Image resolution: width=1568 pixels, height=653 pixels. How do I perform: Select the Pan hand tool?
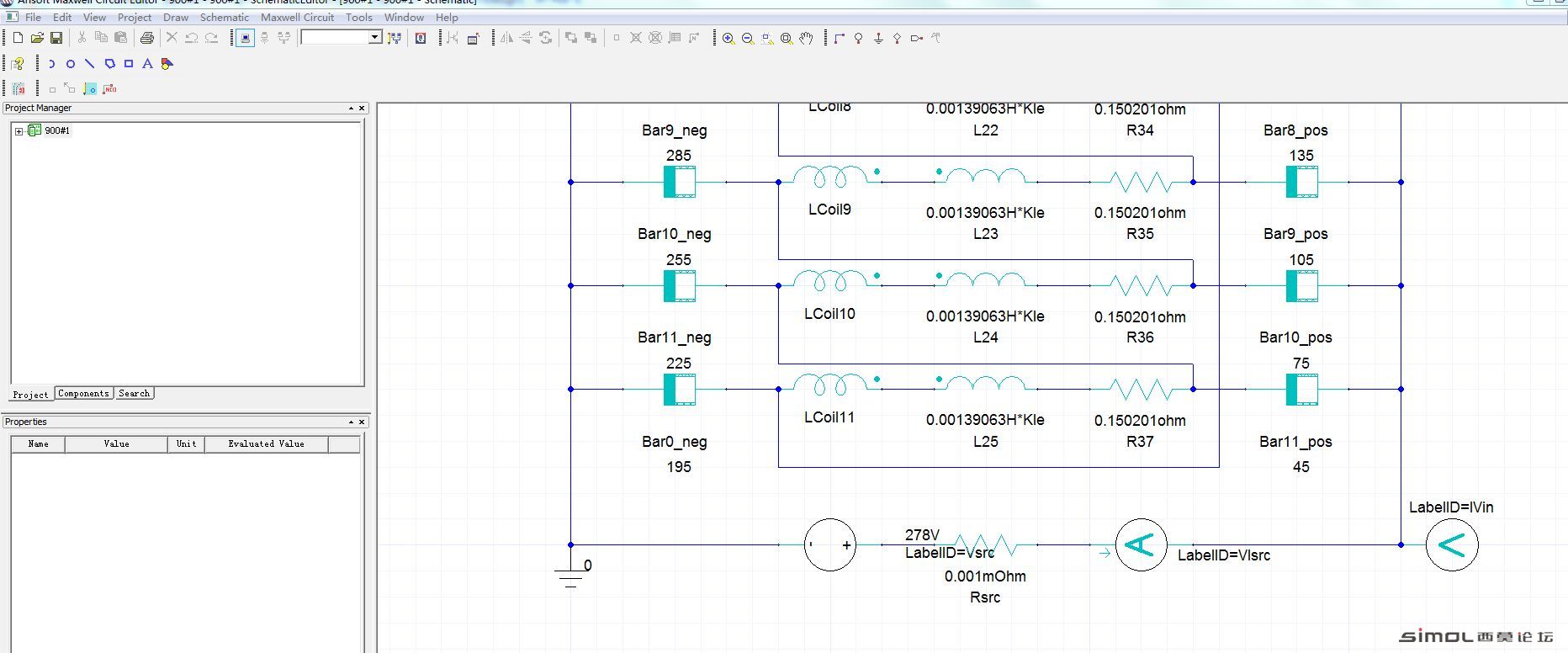806,38
